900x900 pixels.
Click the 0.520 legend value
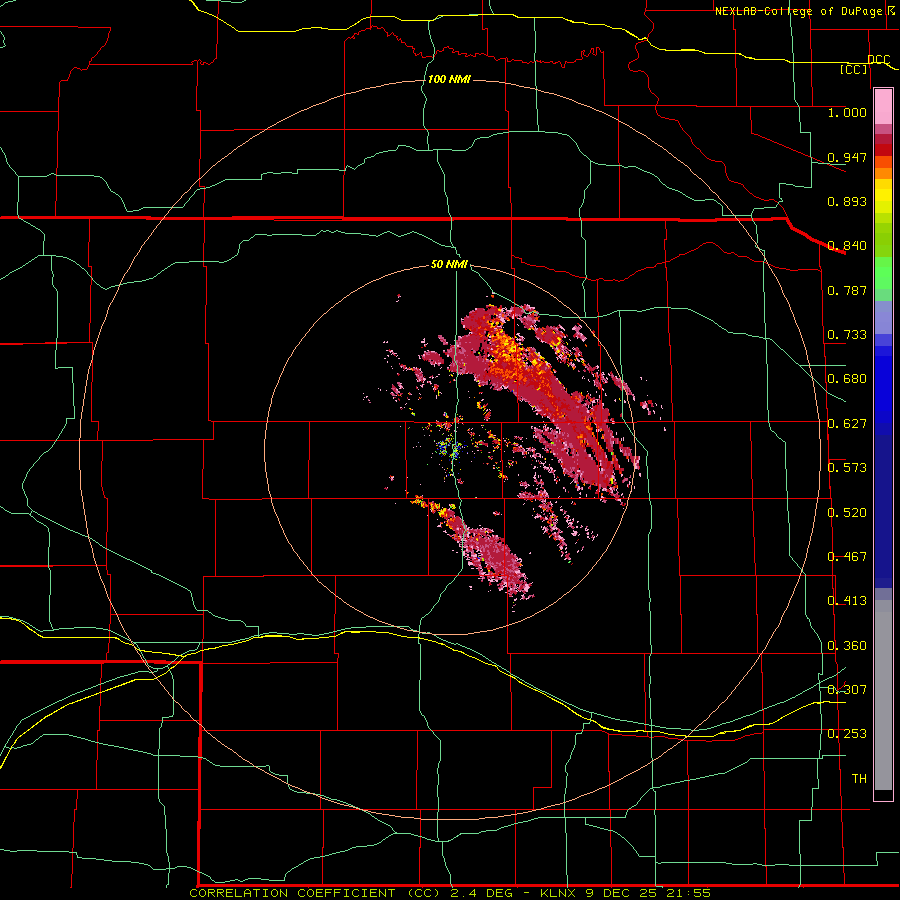coord(847,513)
